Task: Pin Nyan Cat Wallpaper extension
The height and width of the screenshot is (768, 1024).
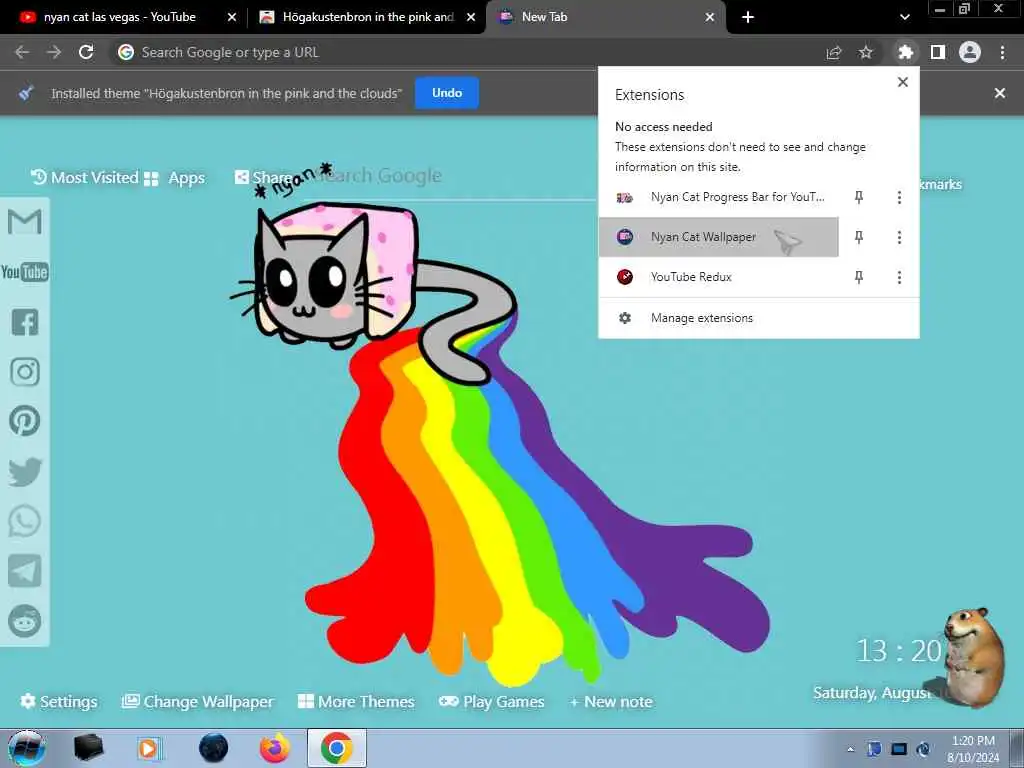Action: pos(859,237)
